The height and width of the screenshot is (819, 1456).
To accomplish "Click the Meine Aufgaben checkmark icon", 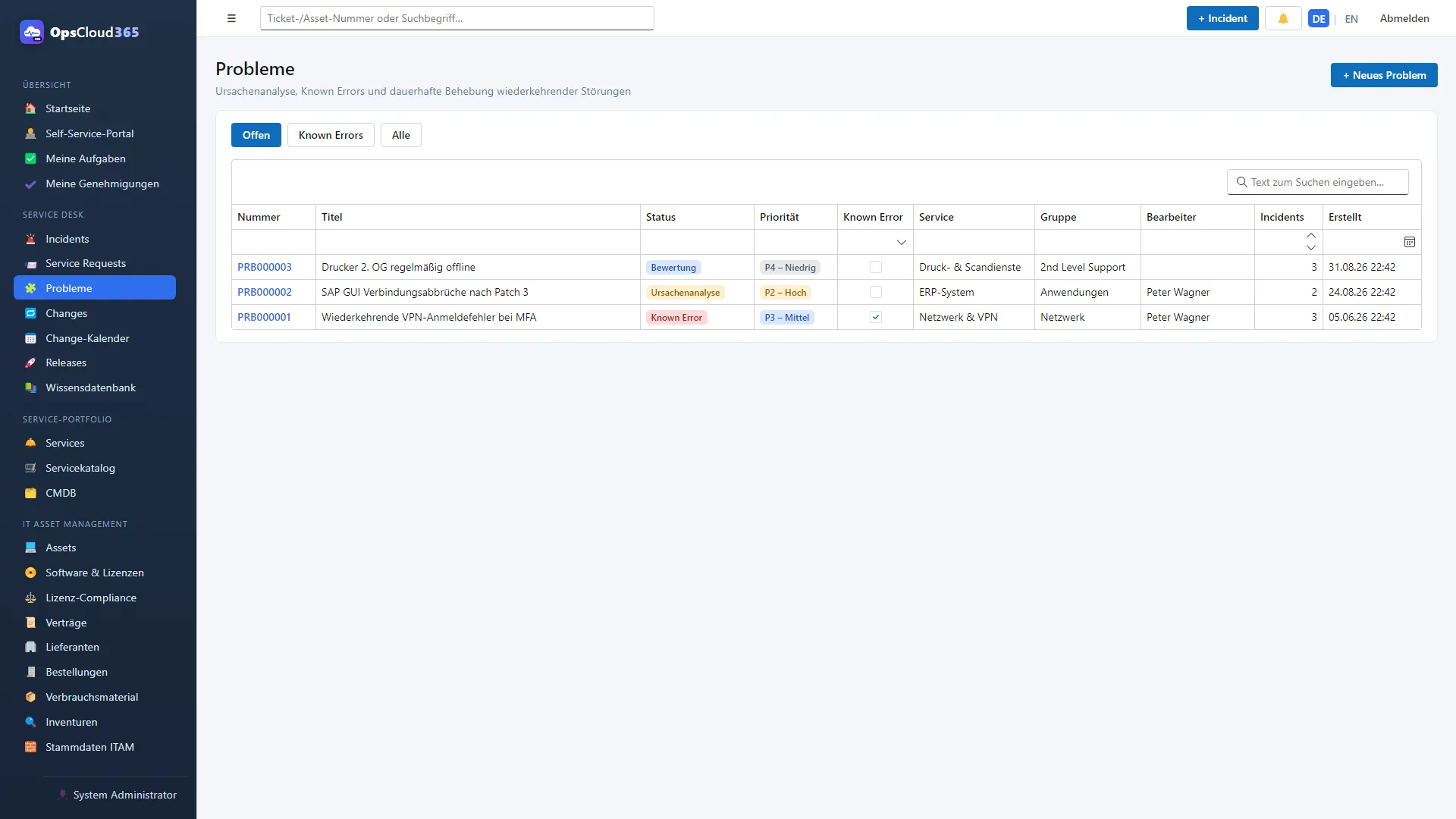I will [x=30, y=158].
